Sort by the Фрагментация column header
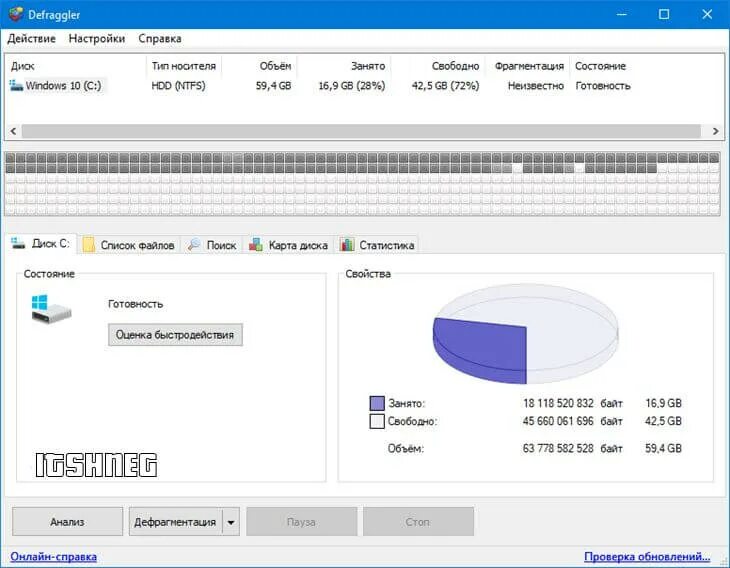Screen dimensions: 730x568 529,66
